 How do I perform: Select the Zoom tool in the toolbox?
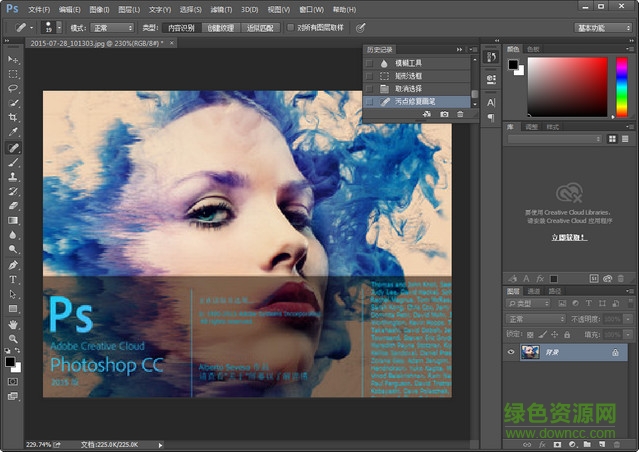coord(13,339)
